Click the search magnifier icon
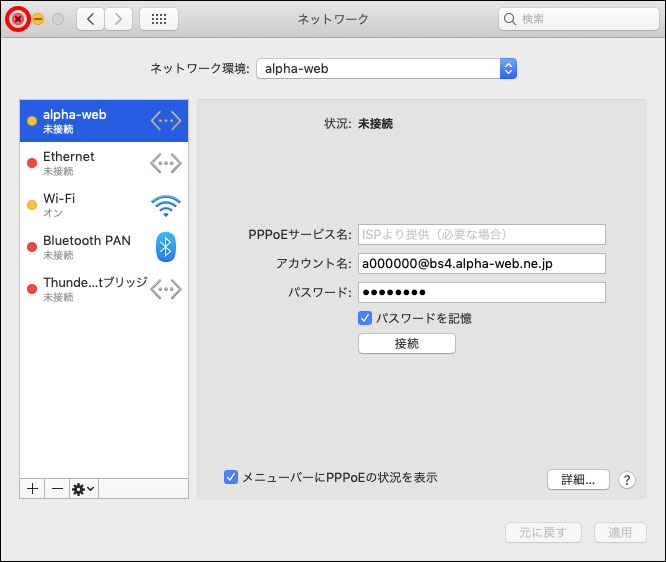The height and width of the screenshot is (562, 666). 509,19
